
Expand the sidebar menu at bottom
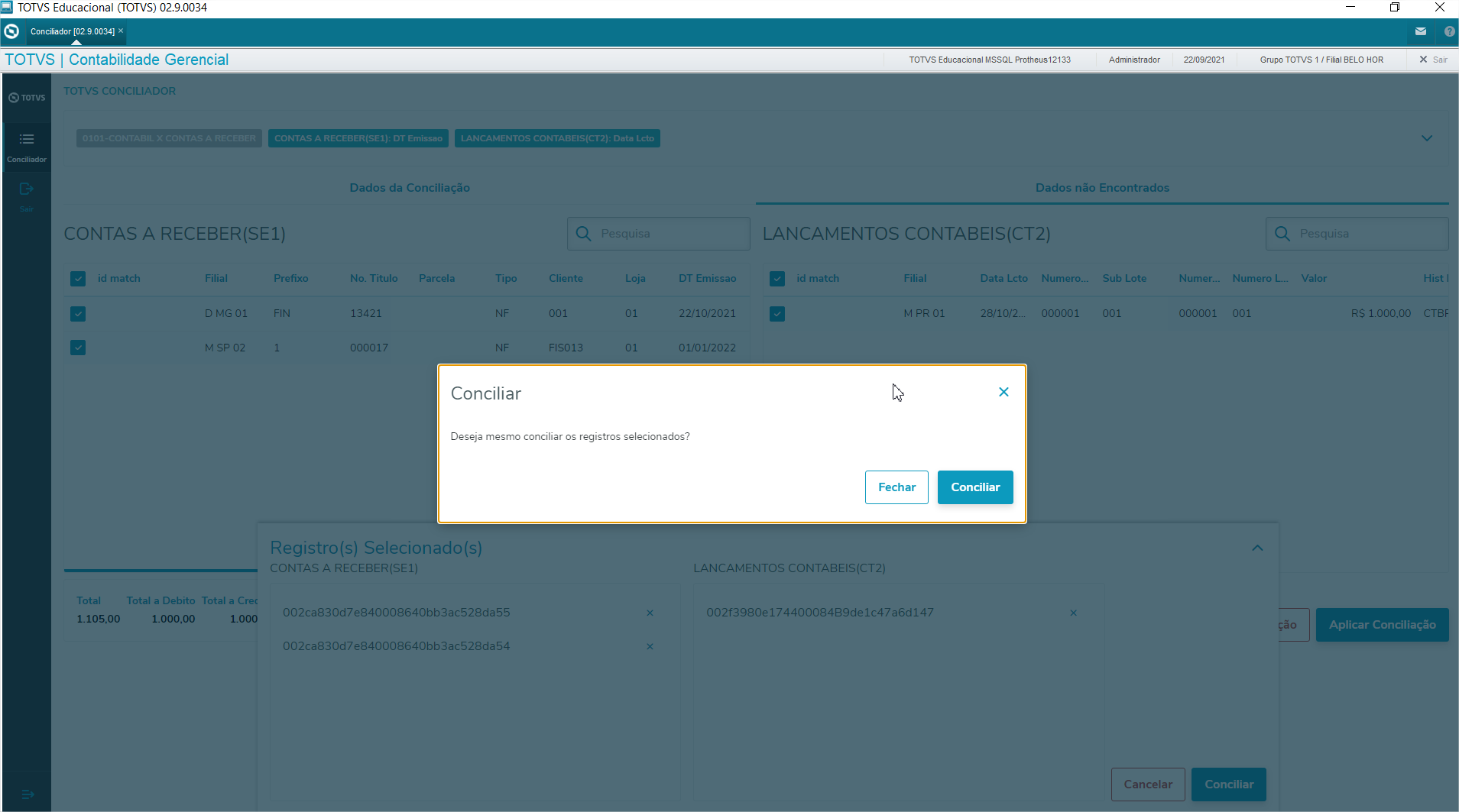point(27,794)
